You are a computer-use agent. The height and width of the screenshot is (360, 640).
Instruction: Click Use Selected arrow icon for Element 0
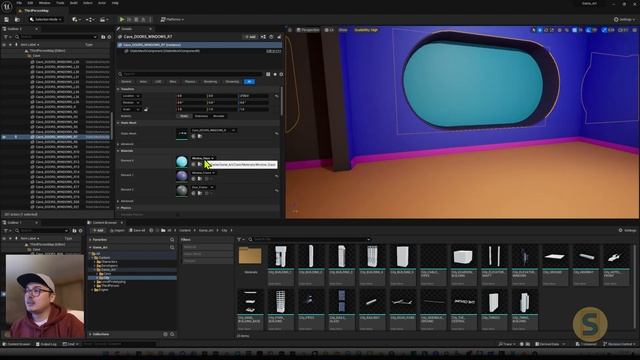pyautogui.click(x=193, y=164)
